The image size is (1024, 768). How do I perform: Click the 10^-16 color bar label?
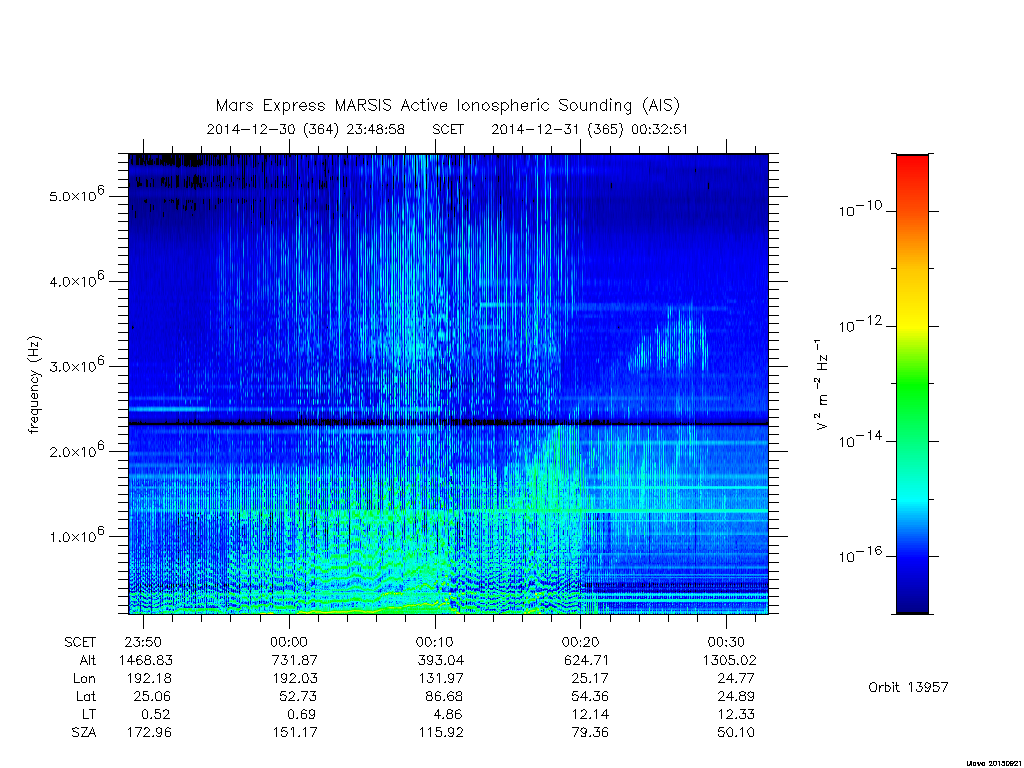(859, 555)
